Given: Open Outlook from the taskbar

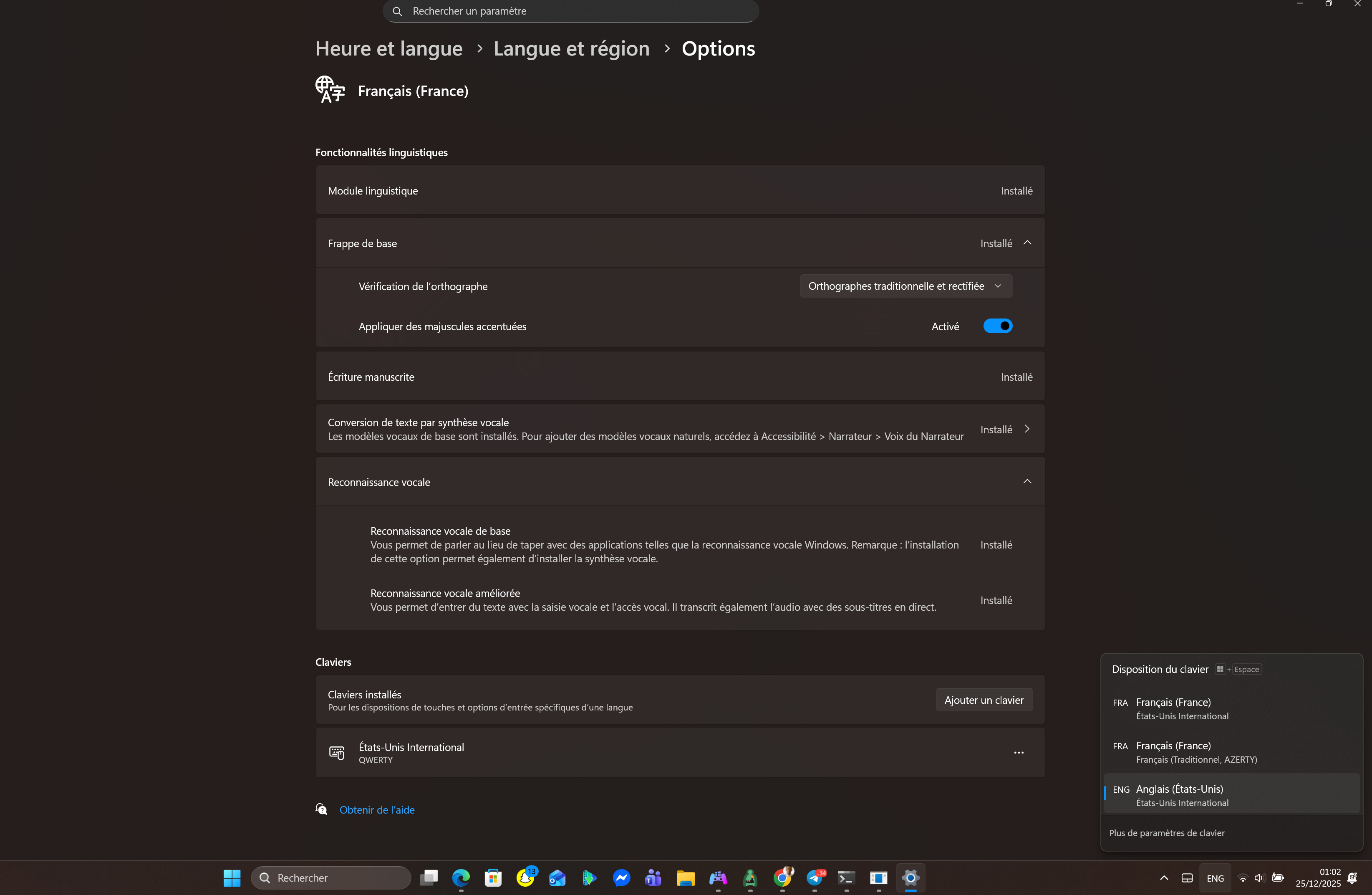Looking at the screenshot, I should point(557,878).
